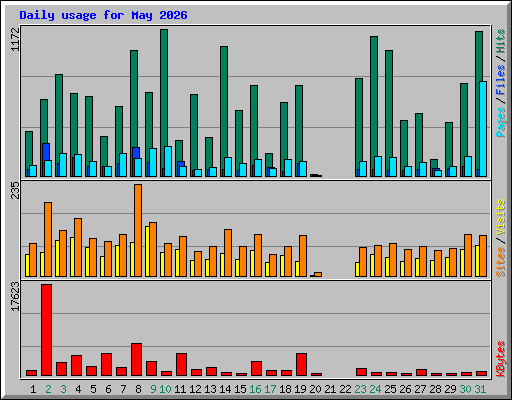The width and height of the screenshot is (512, 400).
Task: Click the day 19 axis label
Action: [x=300, y=389]
